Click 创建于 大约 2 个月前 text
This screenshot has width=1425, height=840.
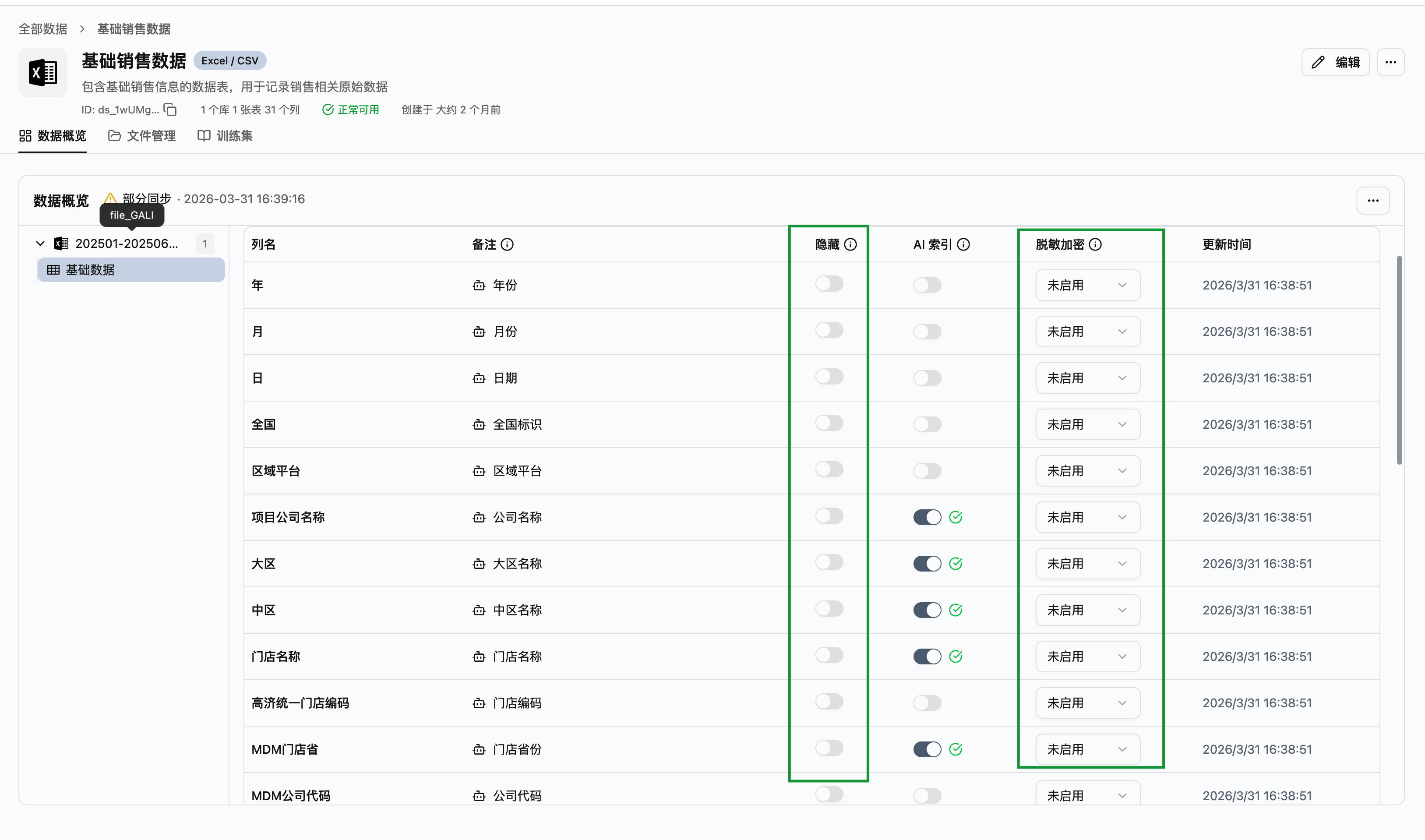451,109
